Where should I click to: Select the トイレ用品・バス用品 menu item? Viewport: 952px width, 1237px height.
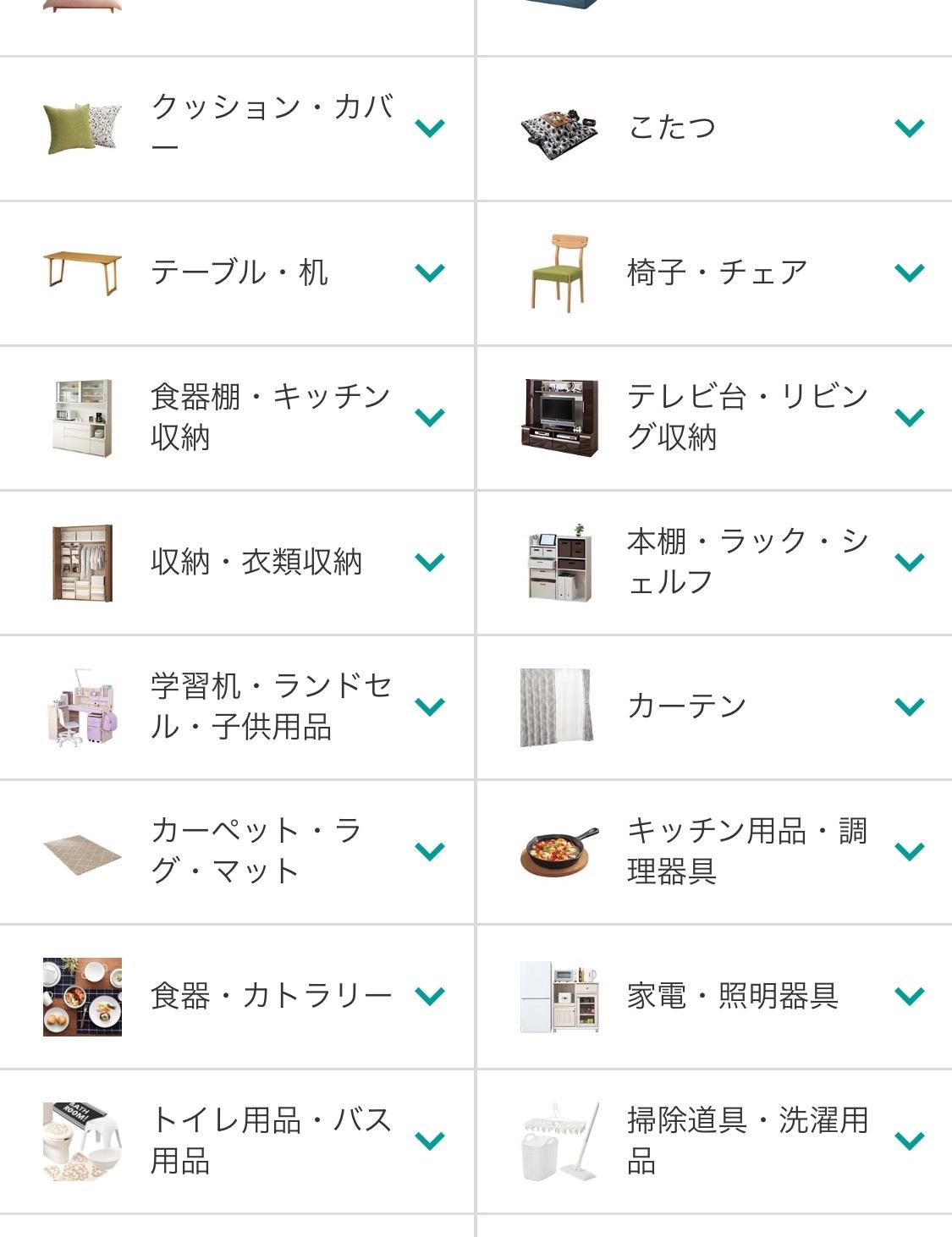pos(271,1141)
